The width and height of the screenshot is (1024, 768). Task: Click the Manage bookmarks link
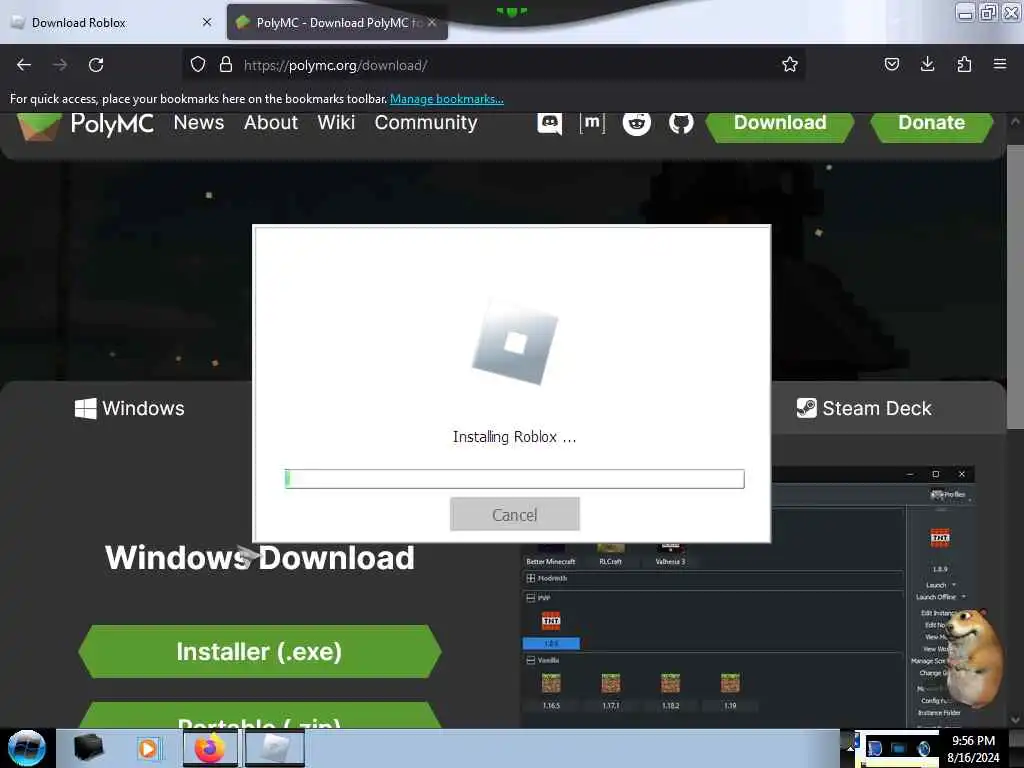[x=447, y=99]
